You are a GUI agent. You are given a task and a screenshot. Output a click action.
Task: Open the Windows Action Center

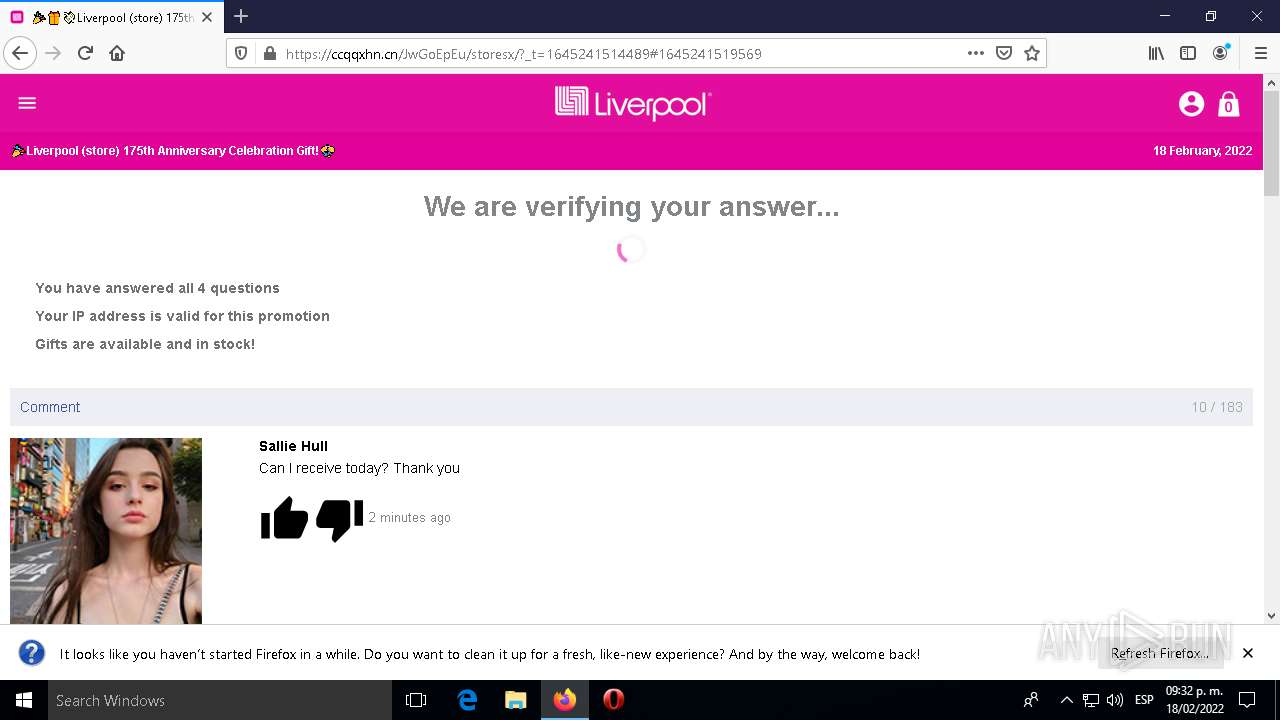[1247, 700]
